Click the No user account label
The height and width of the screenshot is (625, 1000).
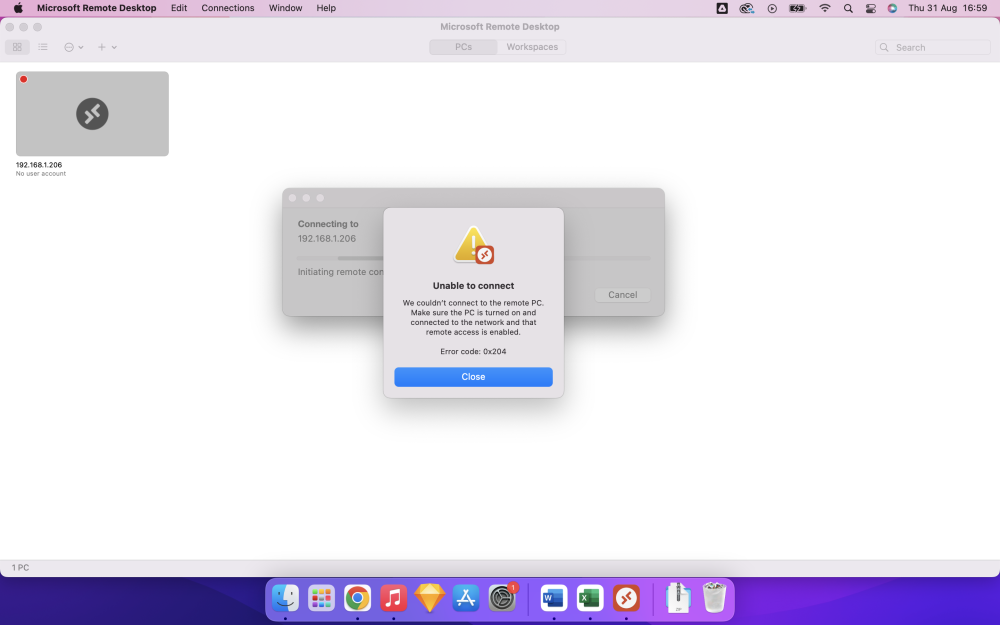41,173
